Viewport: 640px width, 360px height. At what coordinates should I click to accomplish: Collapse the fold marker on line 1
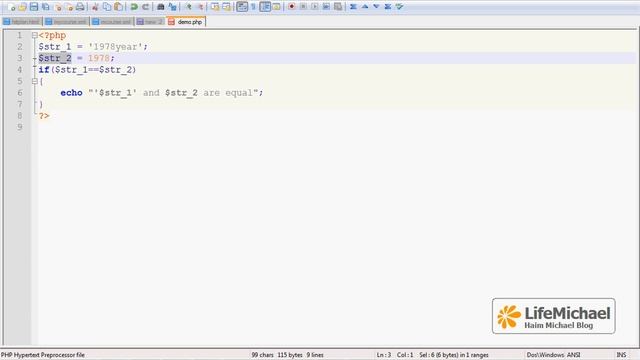click(x=35, y=36)
